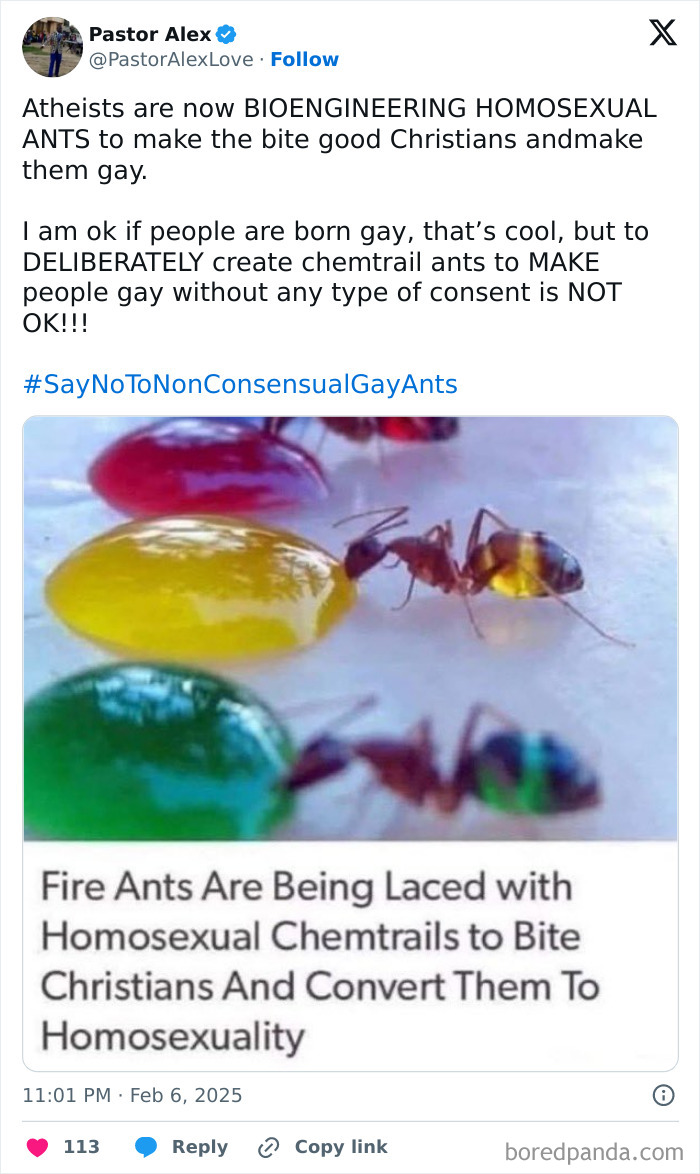Open the fire ants image full size
Screen dimensions: 700x1174
[350, 630]
